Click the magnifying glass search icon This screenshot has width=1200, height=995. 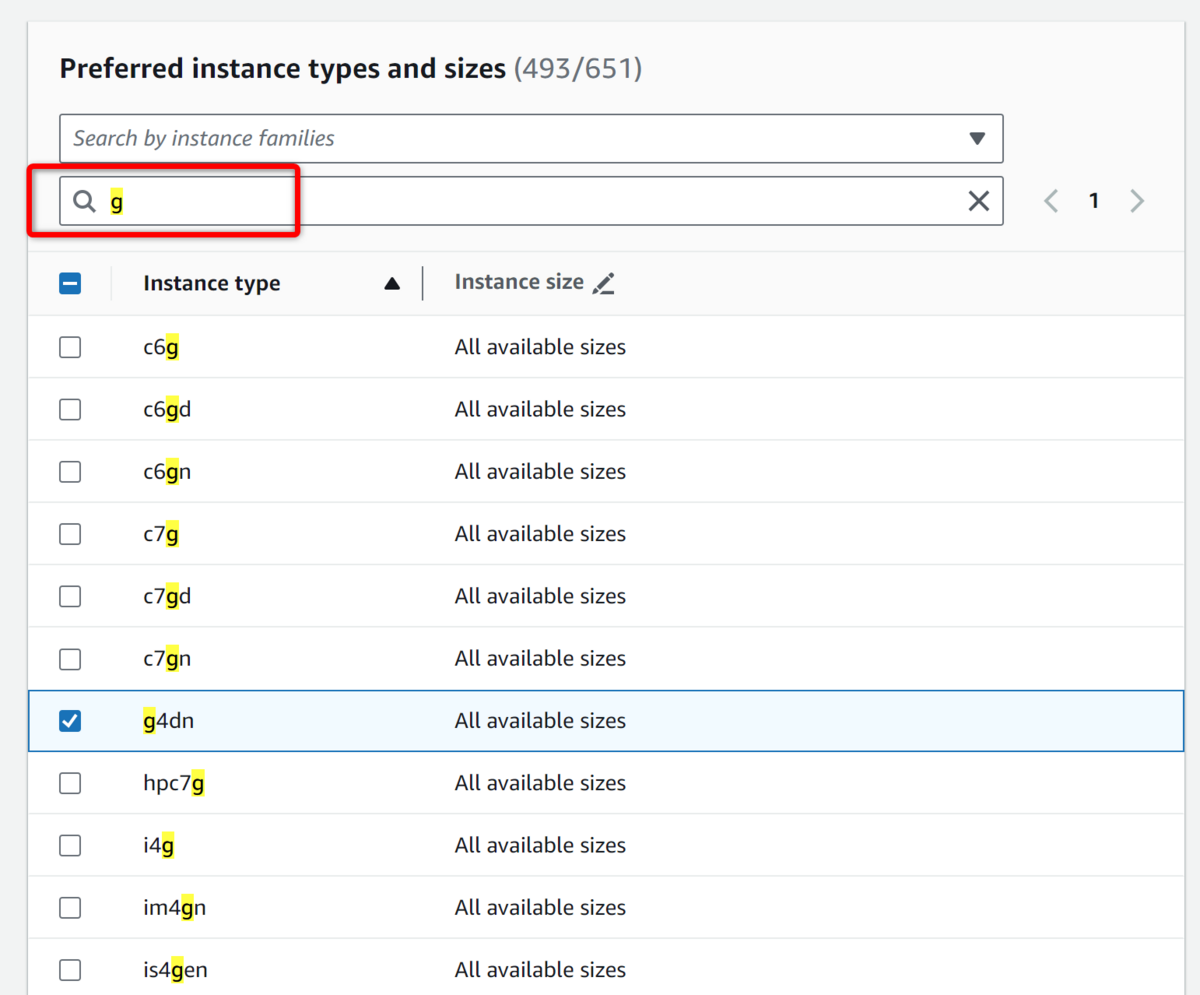click(84, 201)
